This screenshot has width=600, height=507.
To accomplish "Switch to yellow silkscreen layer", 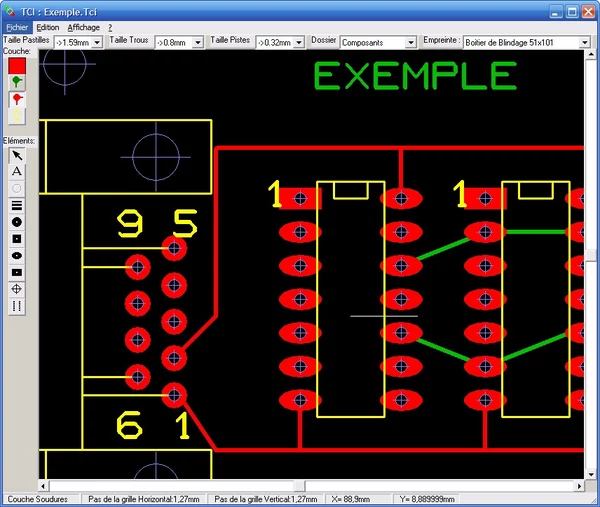I will (x=17, y=116).
